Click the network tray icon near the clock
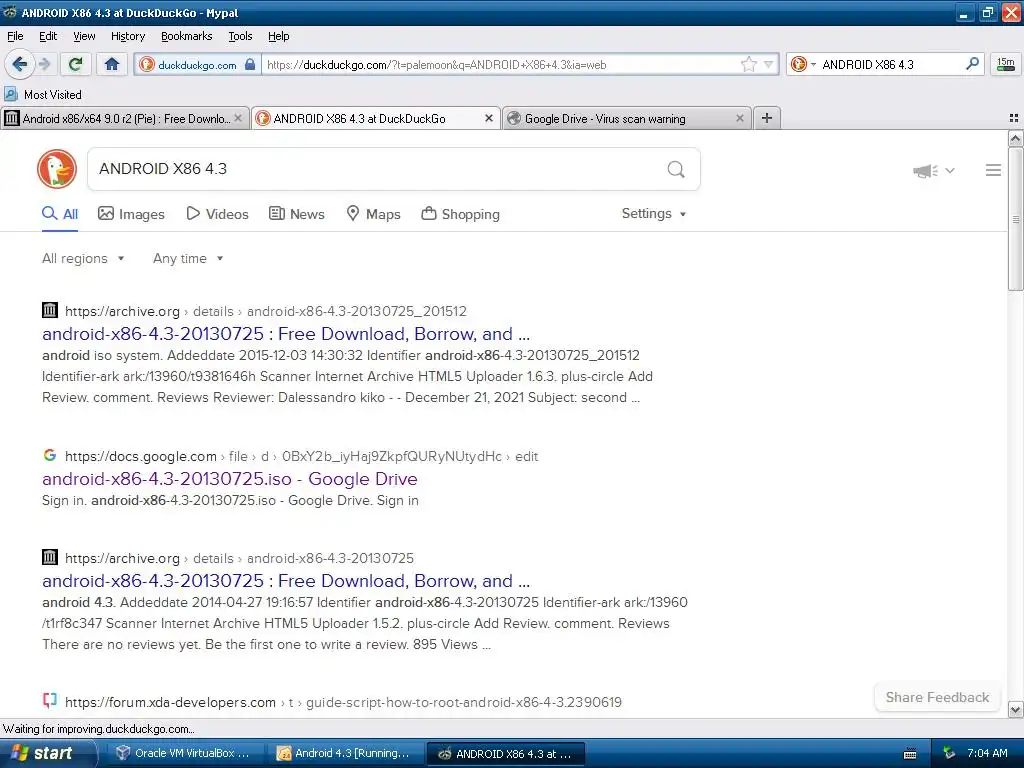The height and width of the screenshot is (768, 1024). (x=949, y=754)
